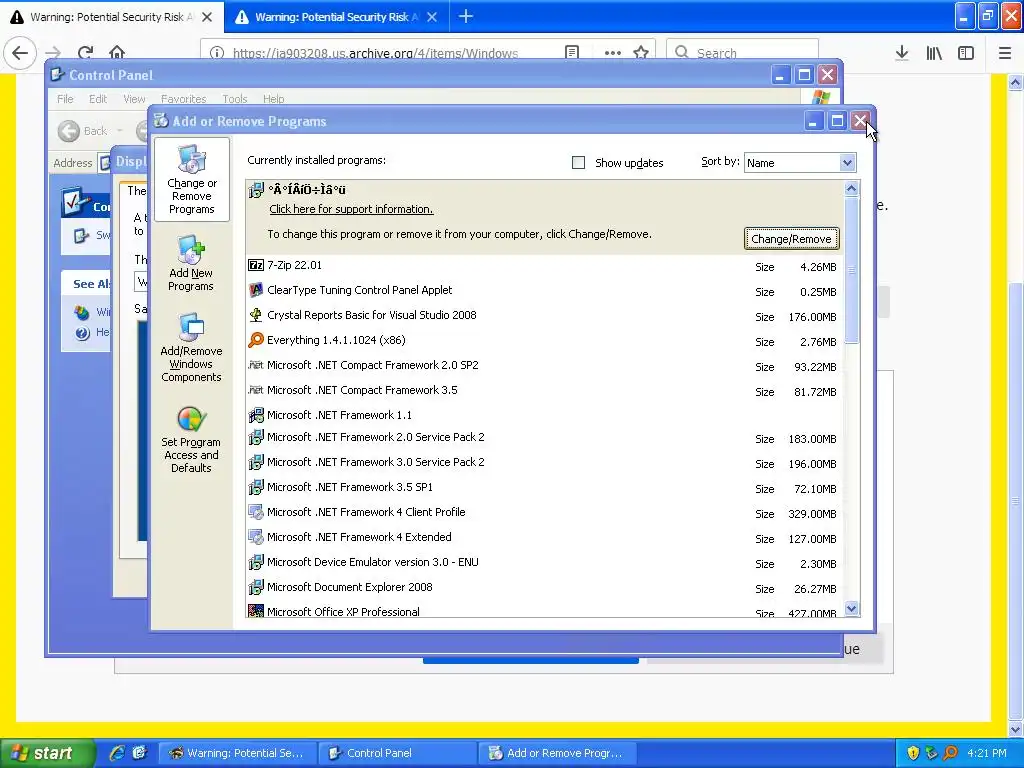Close the second Firefox warning tab

pyautogui.click(x=432, y=17)
